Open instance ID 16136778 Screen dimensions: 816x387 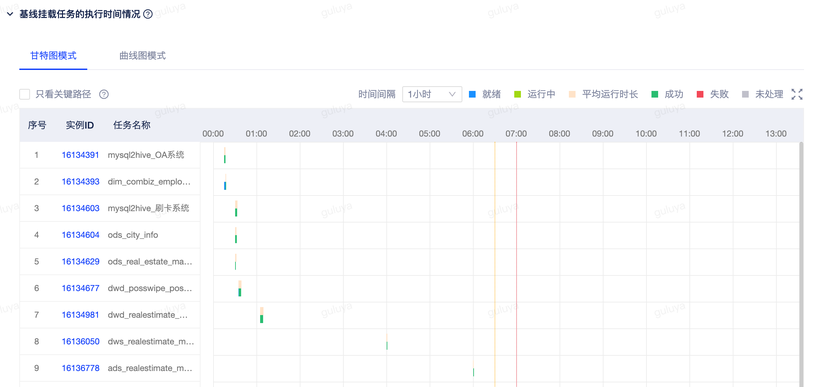click(80, 368)
